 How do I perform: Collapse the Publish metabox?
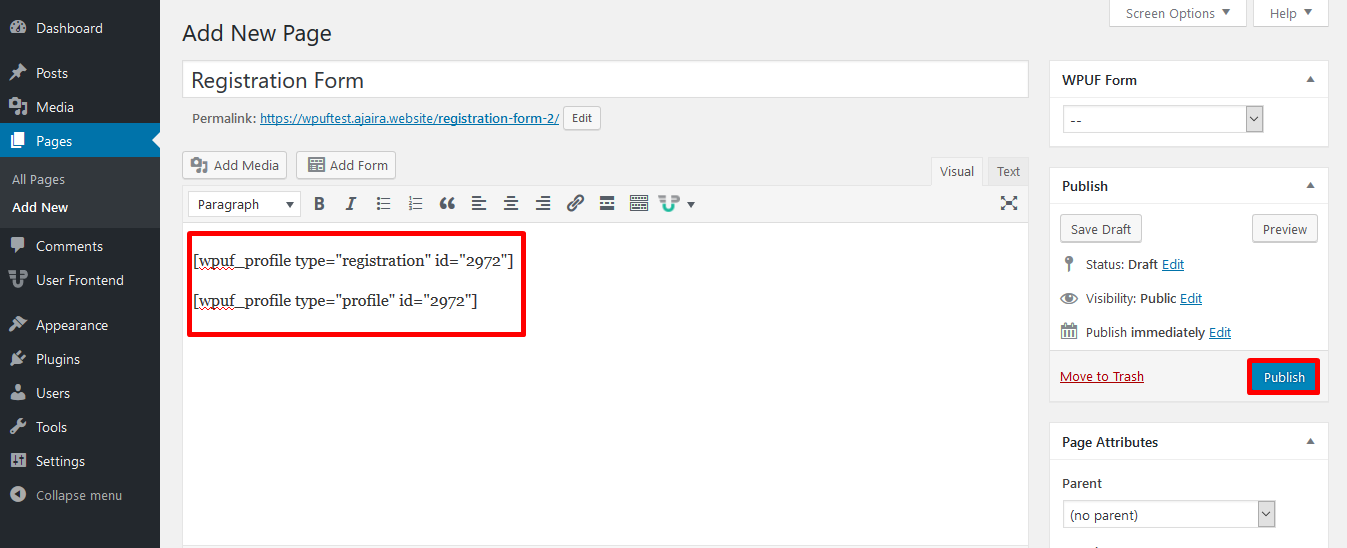(1310, 186)
